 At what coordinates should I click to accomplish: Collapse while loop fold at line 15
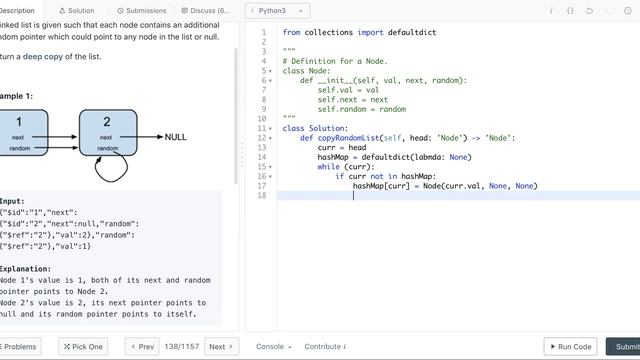coord(270,167)
